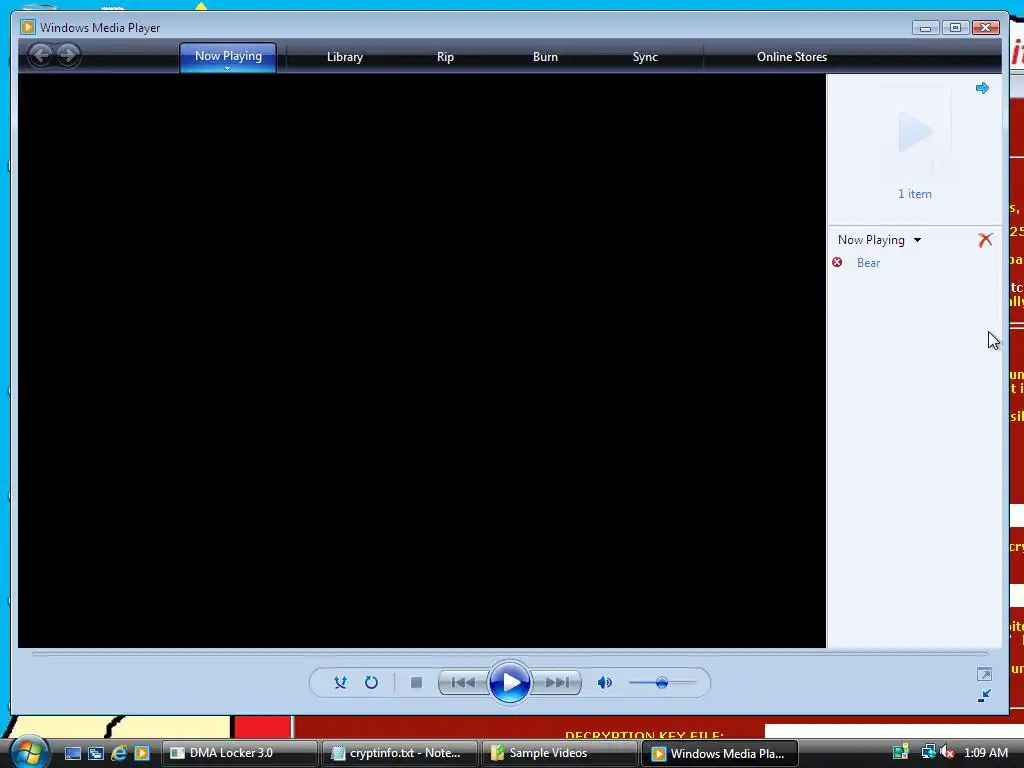
Task: Click the muted volume tray icon
Action: [947, 752]
